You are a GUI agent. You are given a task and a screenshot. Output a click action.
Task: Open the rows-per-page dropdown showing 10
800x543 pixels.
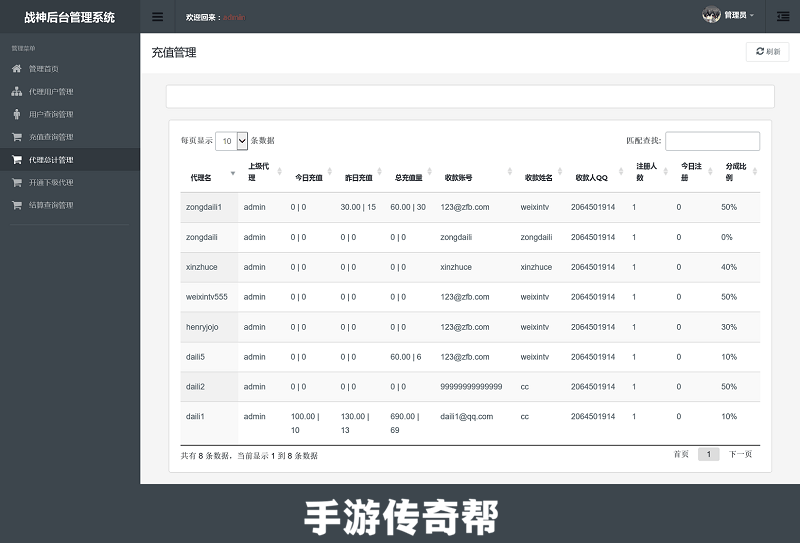(232, 141)
